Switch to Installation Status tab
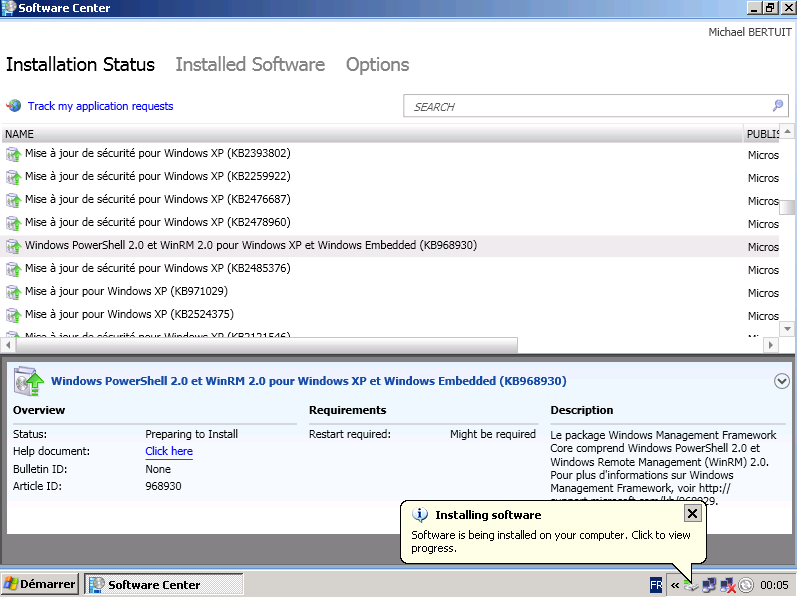The width and height of the screenshot is (797, 597). 80,65
